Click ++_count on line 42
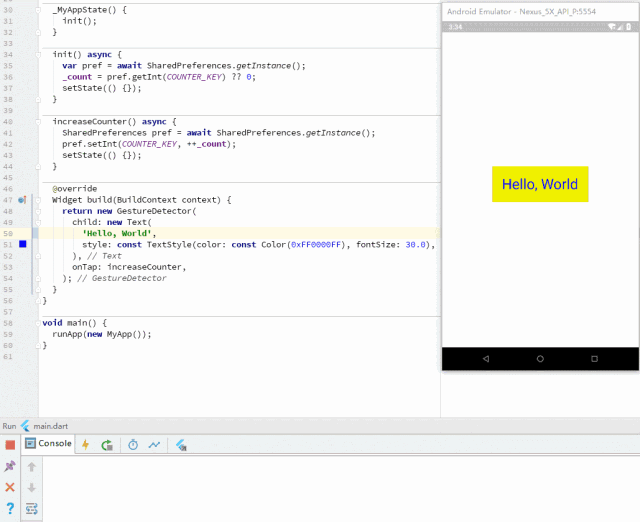The height and width of the screenshot is (522, 640). [x=207, y=144]
